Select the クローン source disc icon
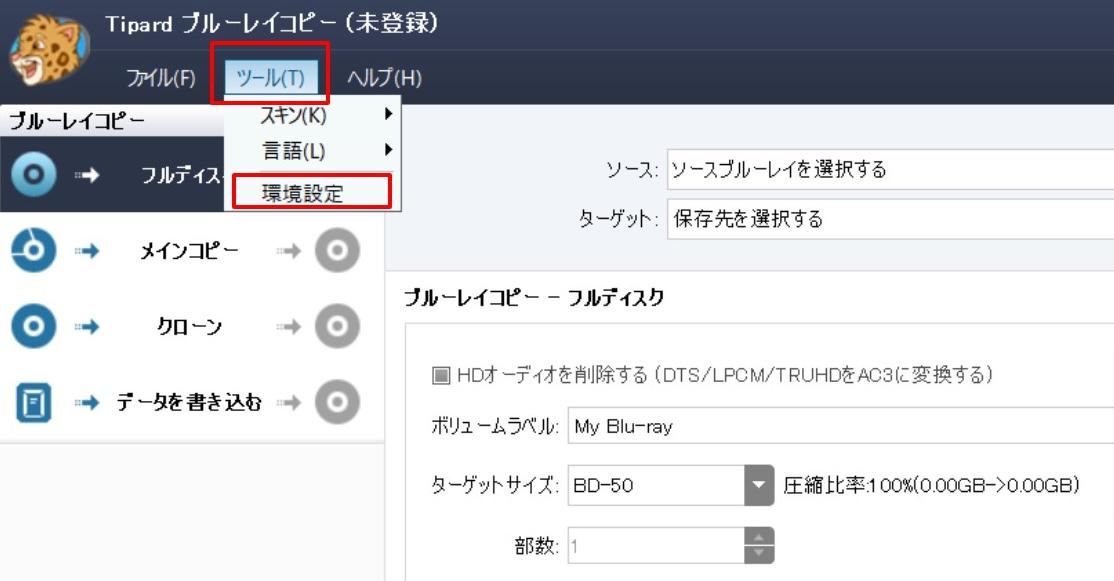1114x581 pixels. [x=33, y=326]
